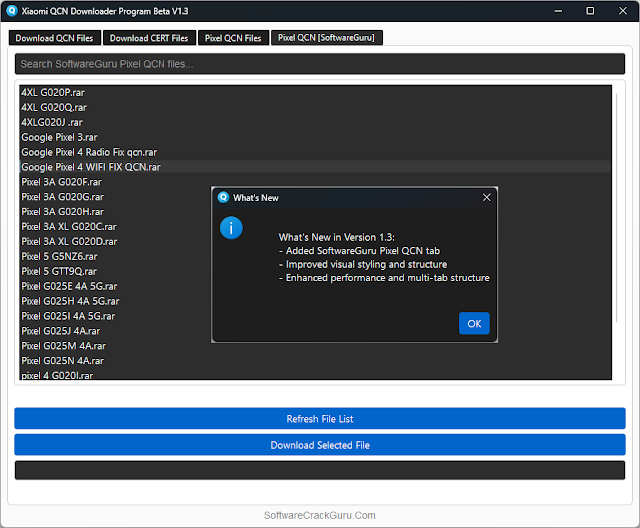The image size is (640, 528).
Task: Pick Pixel 3A XL G020C.rar
Action: [315, 227]
